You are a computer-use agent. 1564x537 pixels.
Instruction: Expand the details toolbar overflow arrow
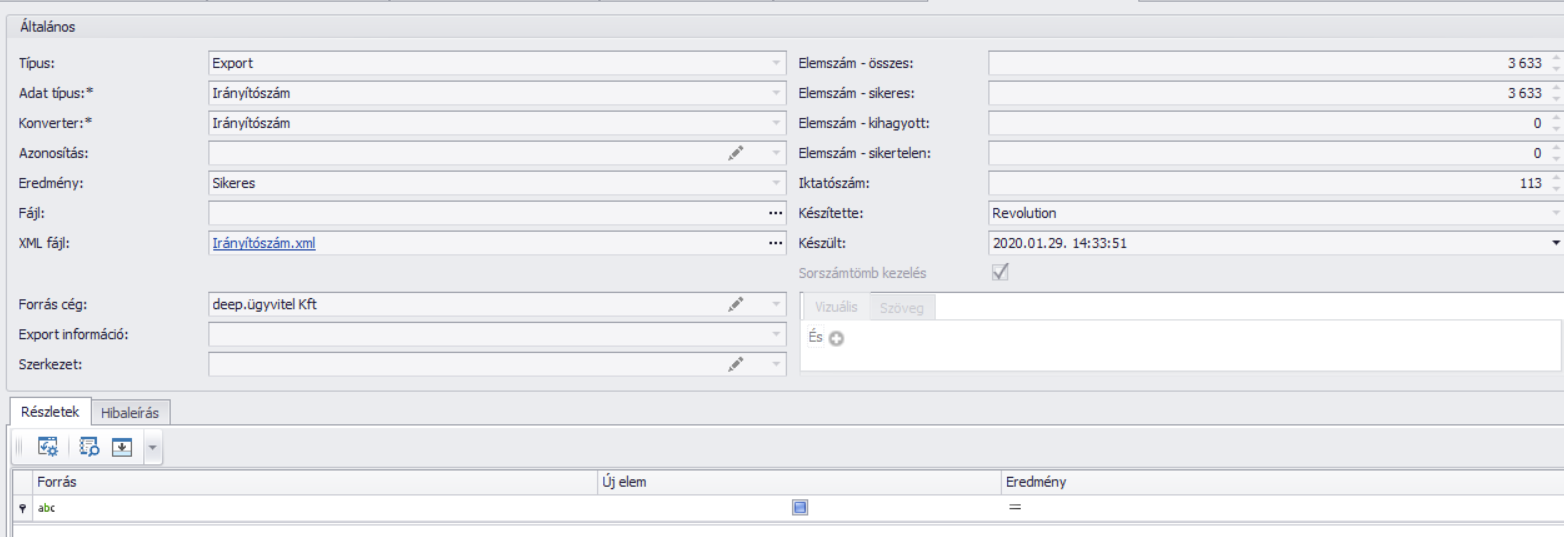[x=152, y=448]
